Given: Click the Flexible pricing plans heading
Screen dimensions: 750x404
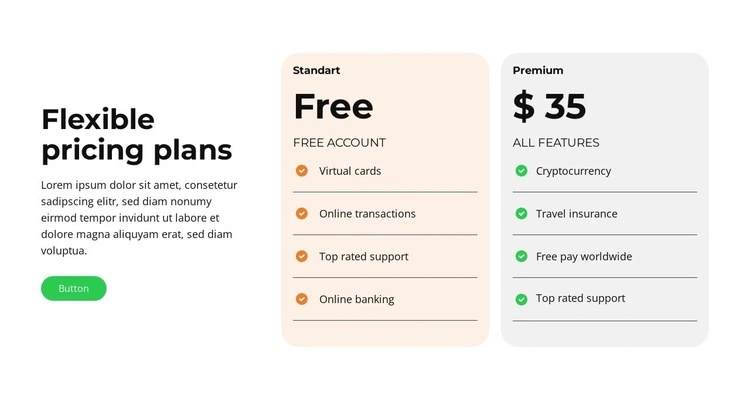Looking at the screenshot, I should (x=137, y=135).
